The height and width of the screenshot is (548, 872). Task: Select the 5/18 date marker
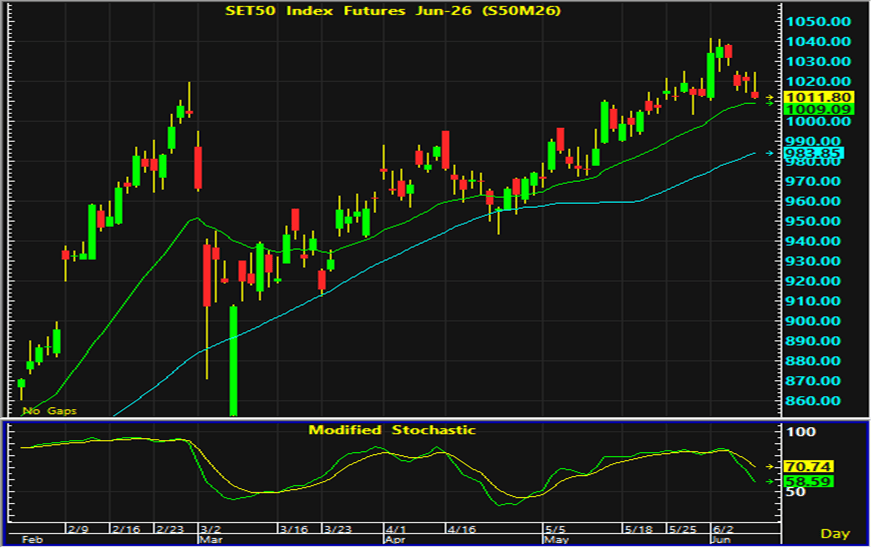click(638, 529)
